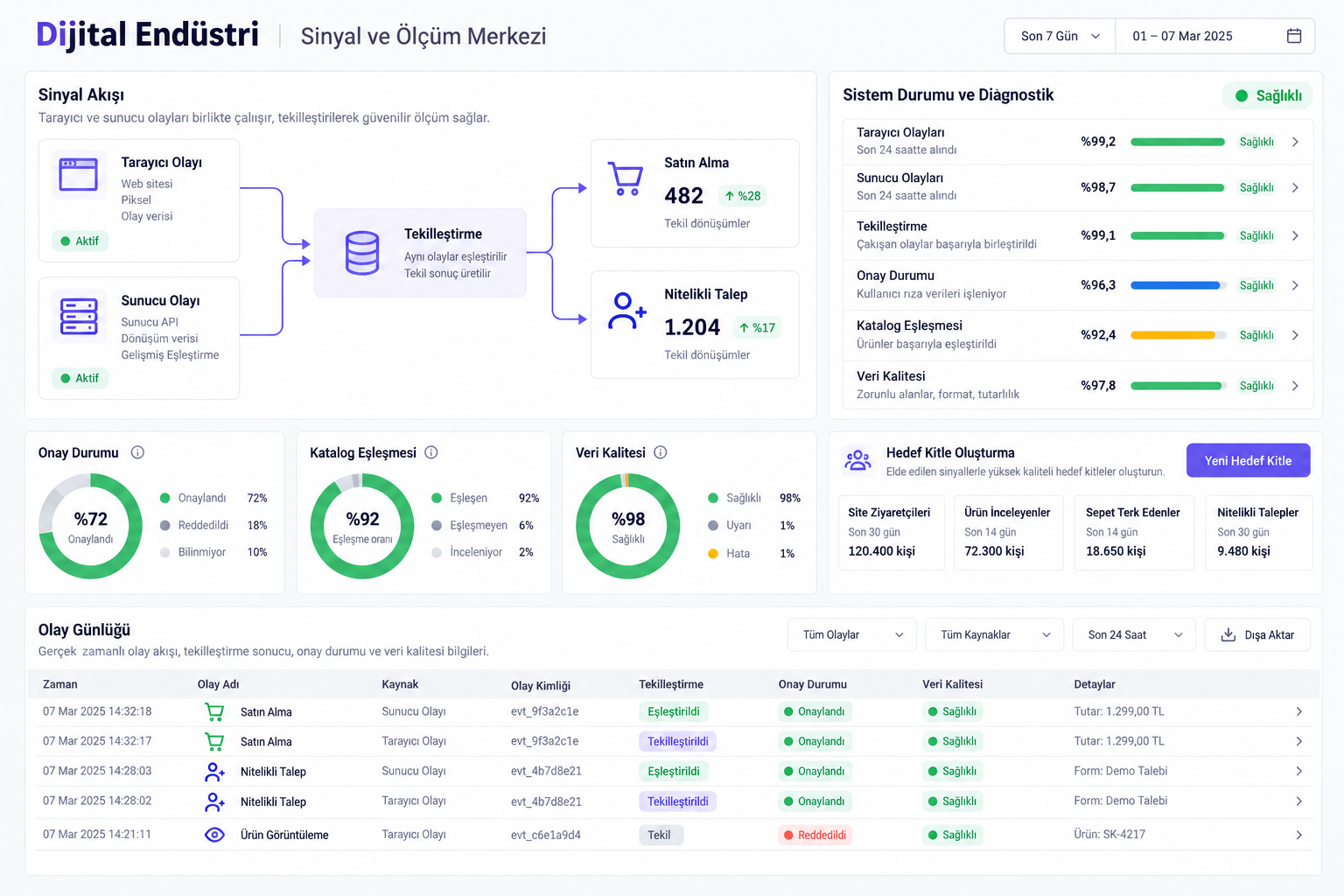The height and width of the screenshot is (896, 1344).
Task: Click the Tekilleştirme database icon
Action: 362,253
